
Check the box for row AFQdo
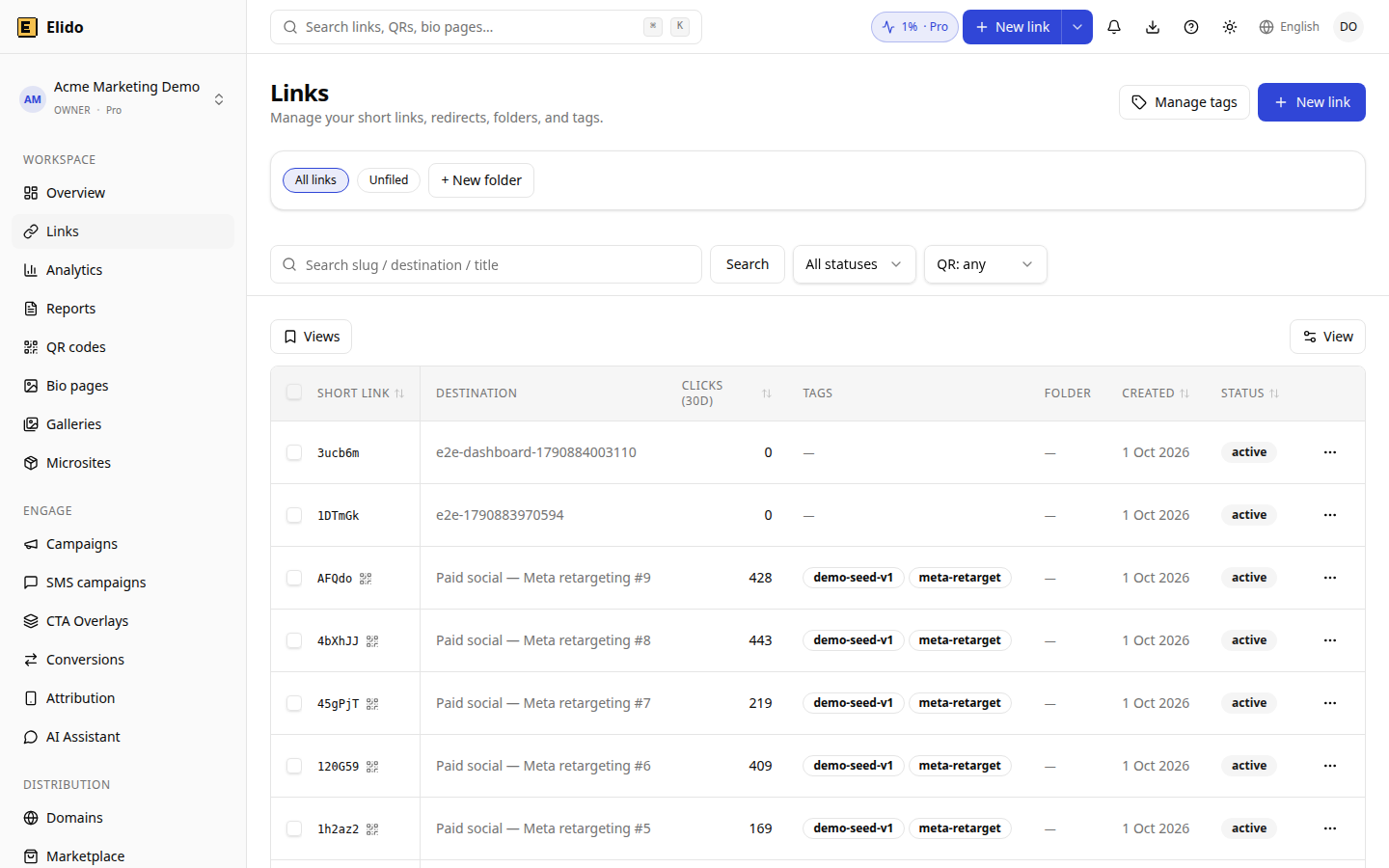(294, 578)
